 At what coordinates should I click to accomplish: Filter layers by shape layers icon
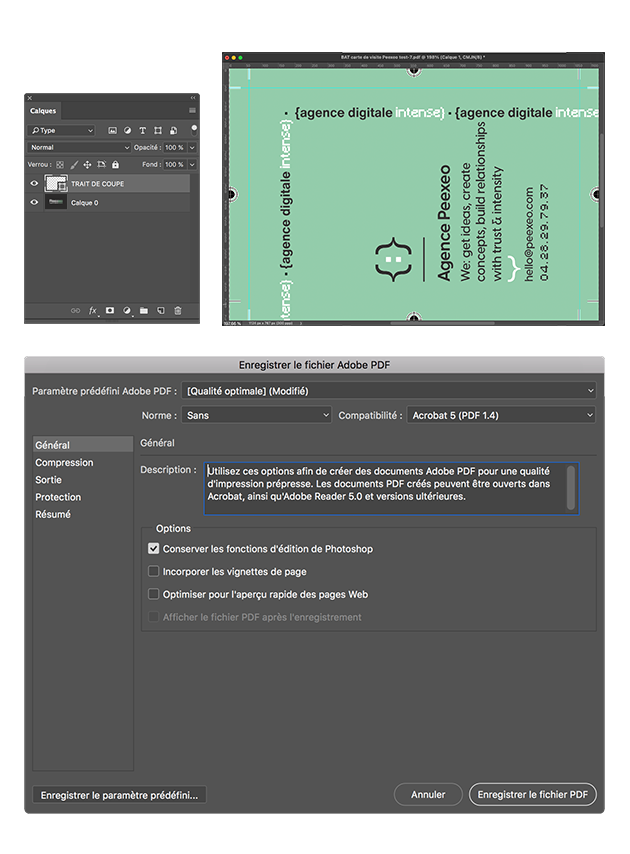(158, 131)
